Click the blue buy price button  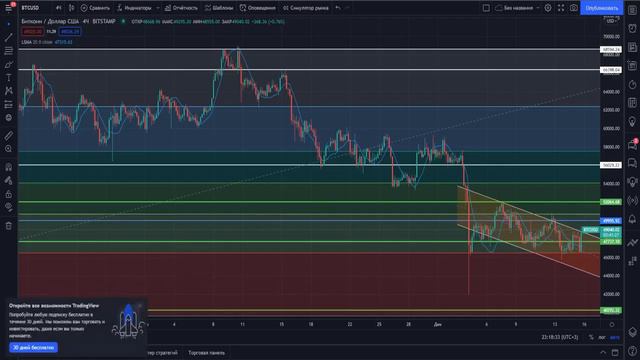69,31
